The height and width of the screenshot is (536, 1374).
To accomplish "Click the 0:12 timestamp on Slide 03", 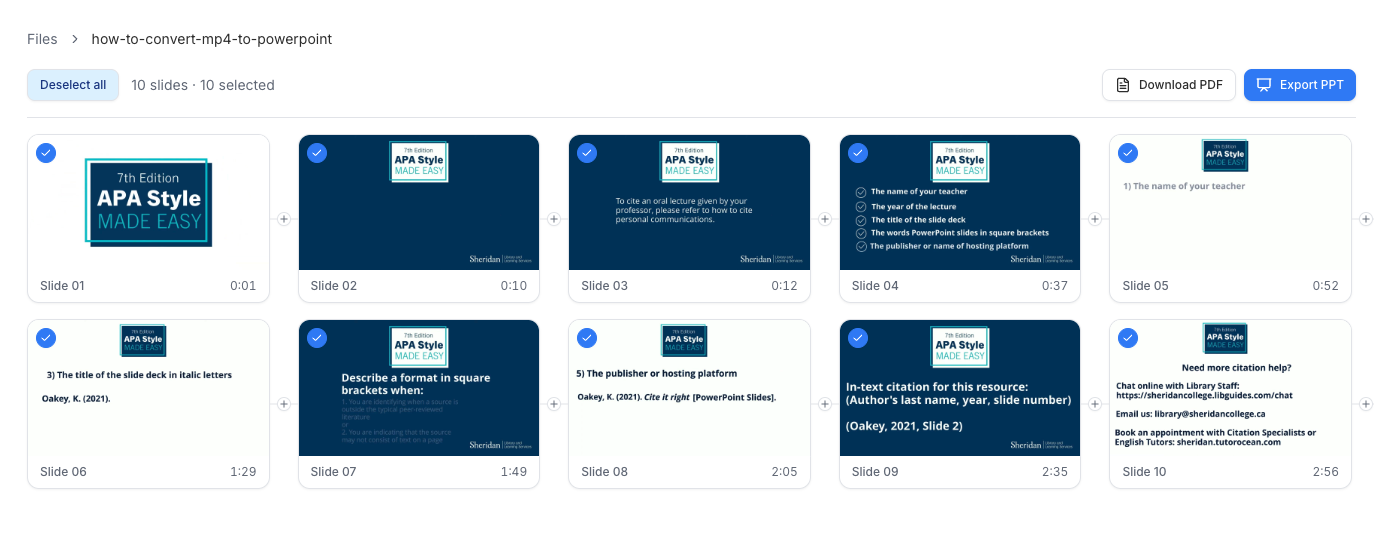I will (784, 286).
